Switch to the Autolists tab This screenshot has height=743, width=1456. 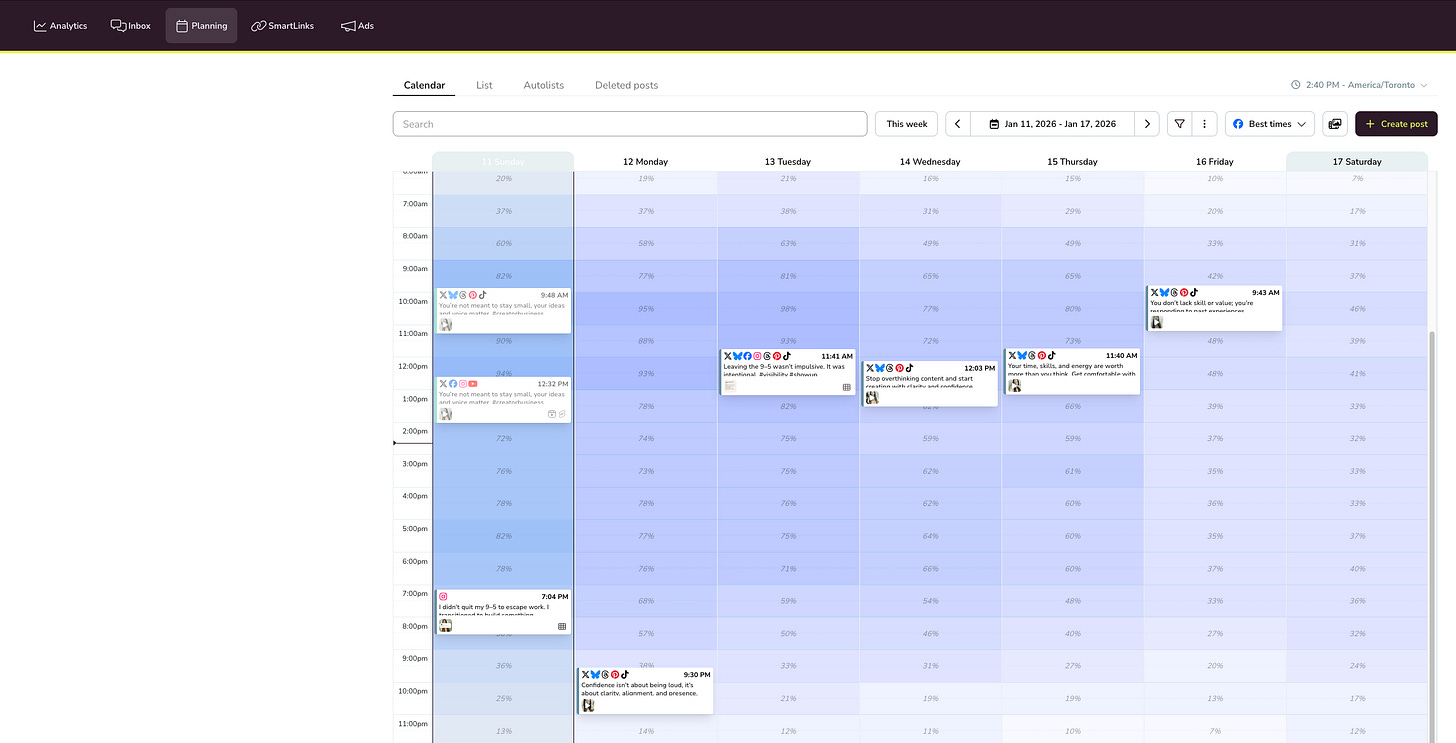[x=543, y=85]
